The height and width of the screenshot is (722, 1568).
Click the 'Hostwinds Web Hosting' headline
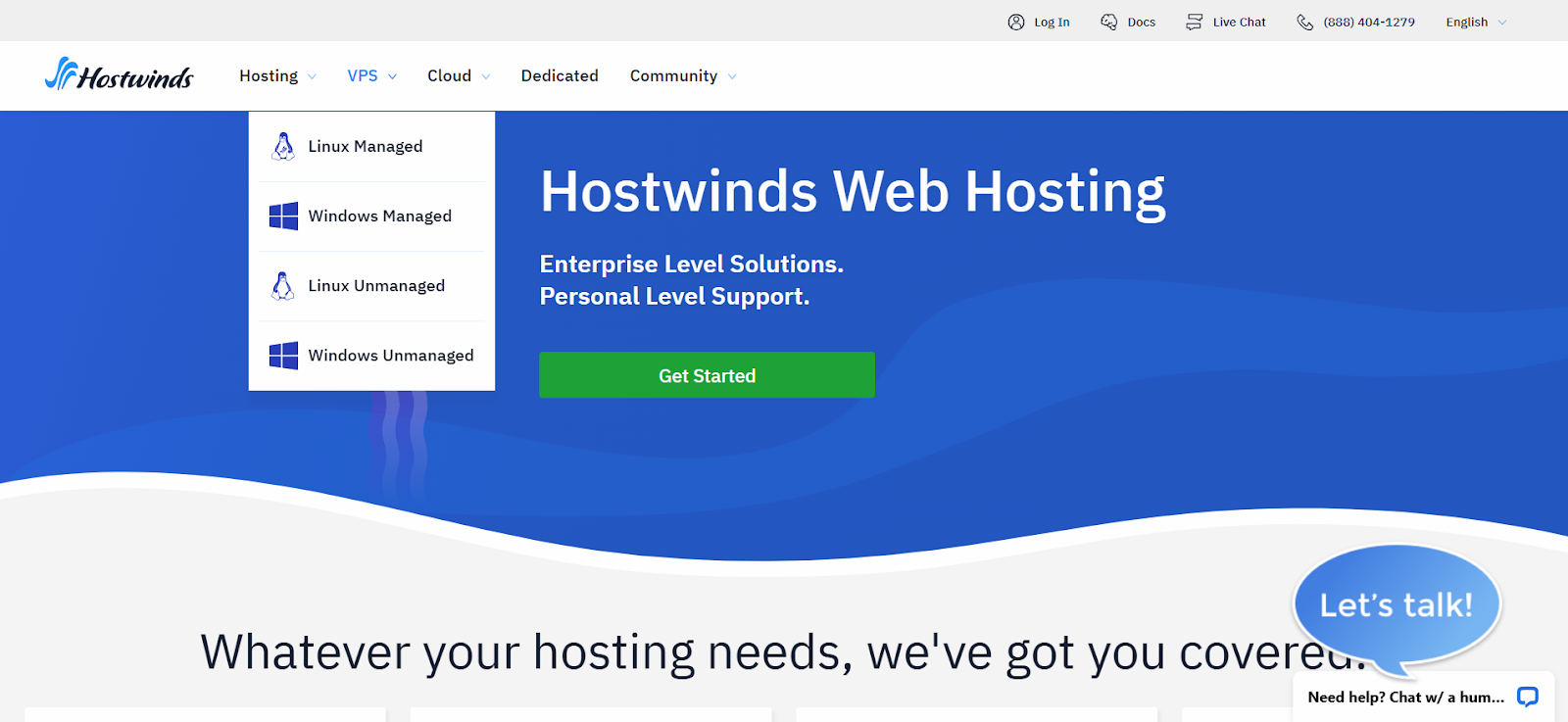click(x=853, y=192)
